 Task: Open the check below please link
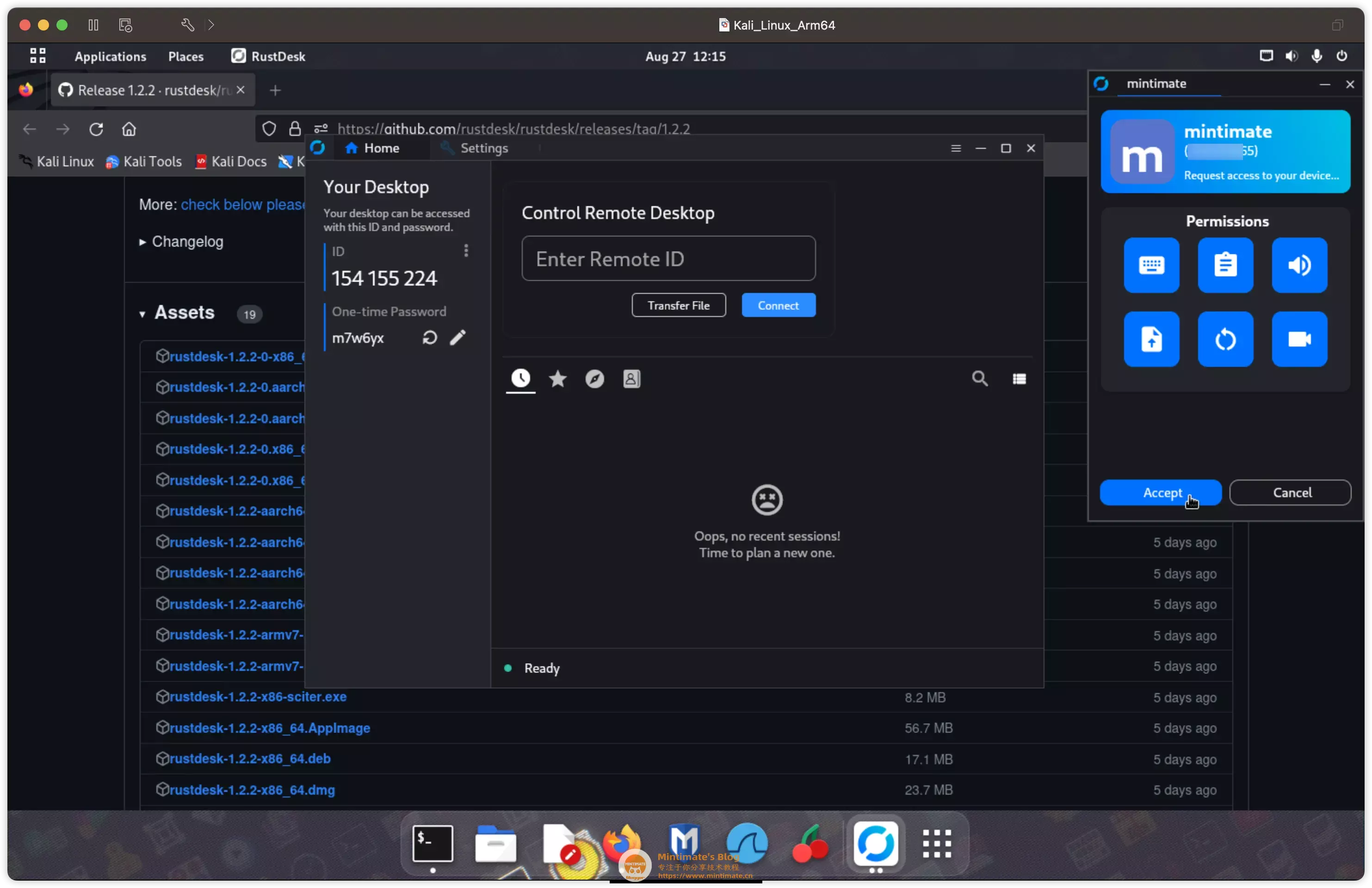tap(243, 204)
